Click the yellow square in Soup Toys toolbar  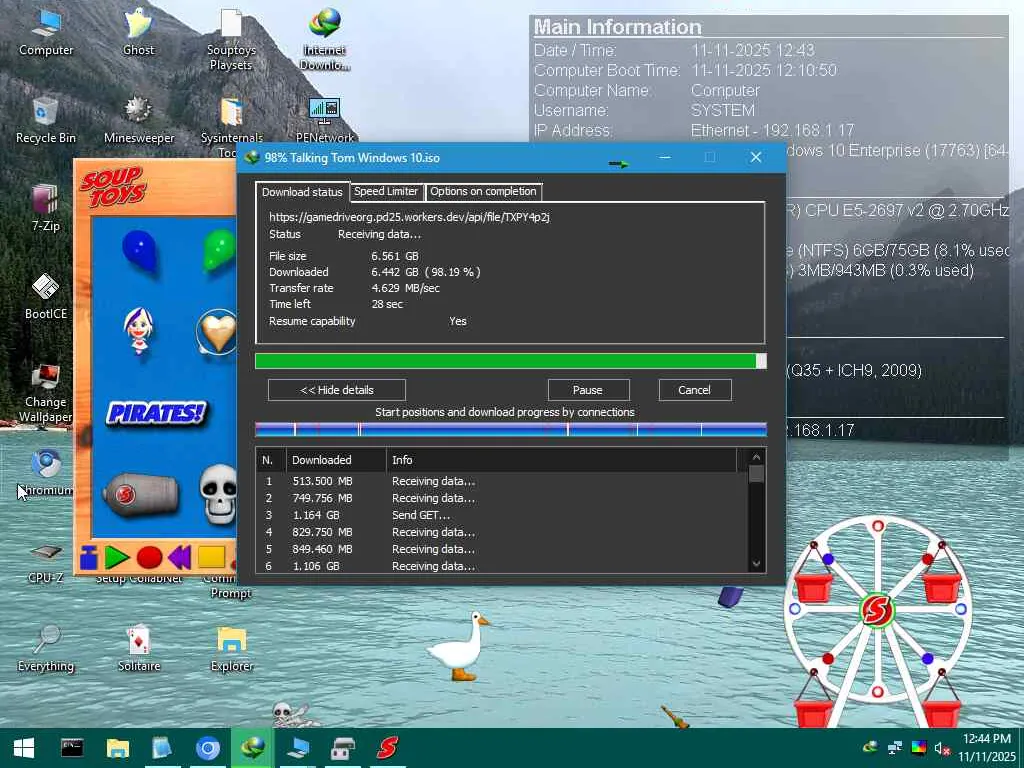[x=212, y=558]
